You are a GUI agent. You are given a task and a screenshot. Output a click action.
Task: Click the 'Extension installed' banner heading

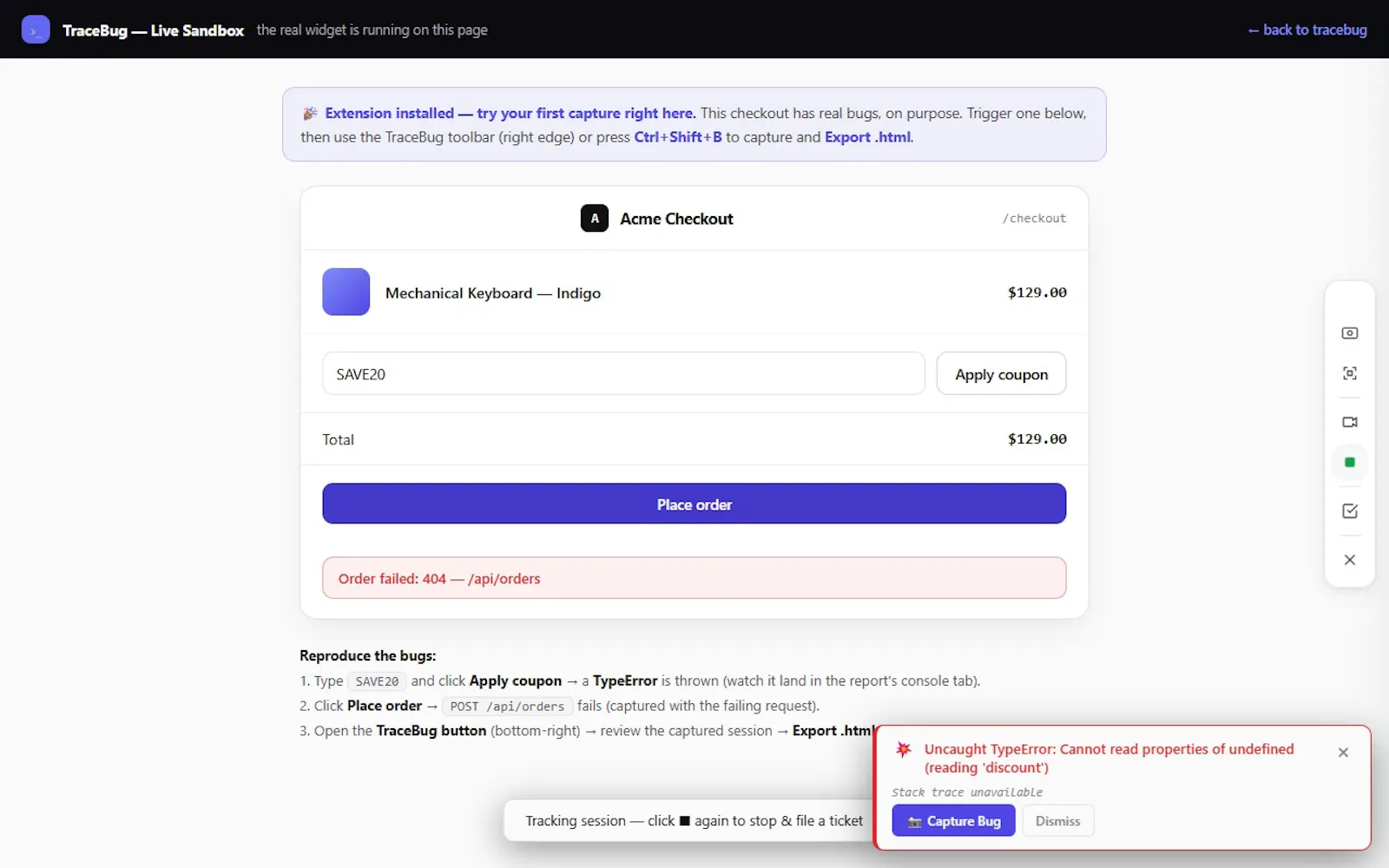tap(510, 113)
